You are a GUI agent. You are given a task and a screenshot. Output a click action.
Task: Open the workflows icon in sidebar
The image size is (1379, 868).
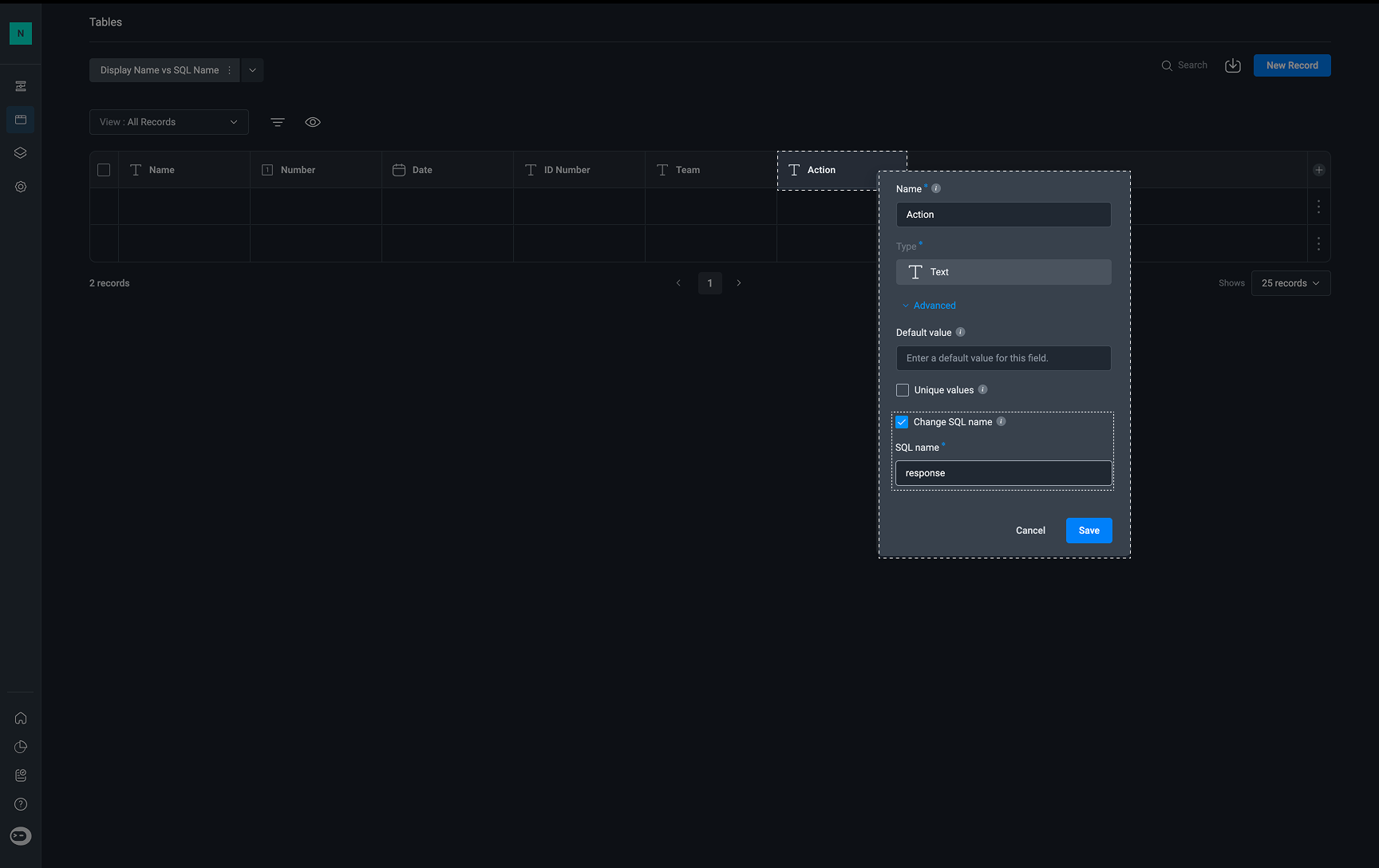click(21, 86)
